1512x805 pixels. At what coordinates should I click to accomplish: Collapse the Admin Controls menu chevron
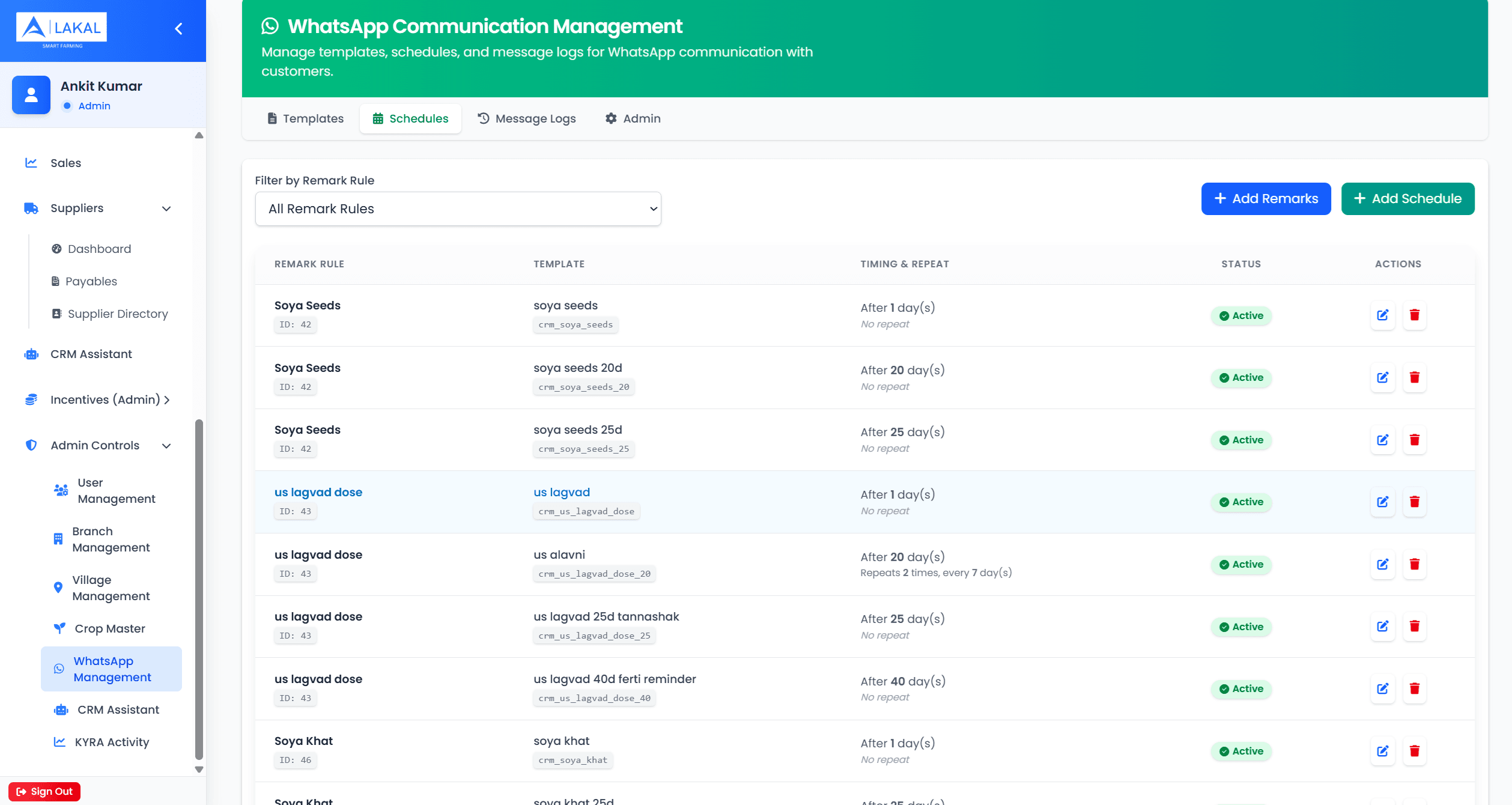click(x=166, y=445)
